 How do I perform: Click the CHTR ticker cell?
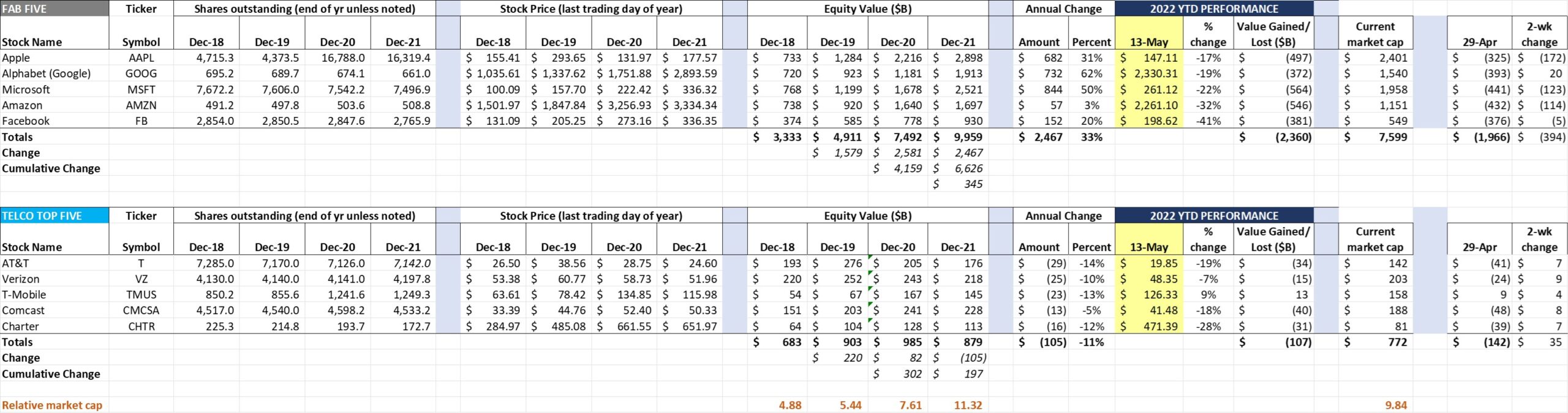point(141,327)
